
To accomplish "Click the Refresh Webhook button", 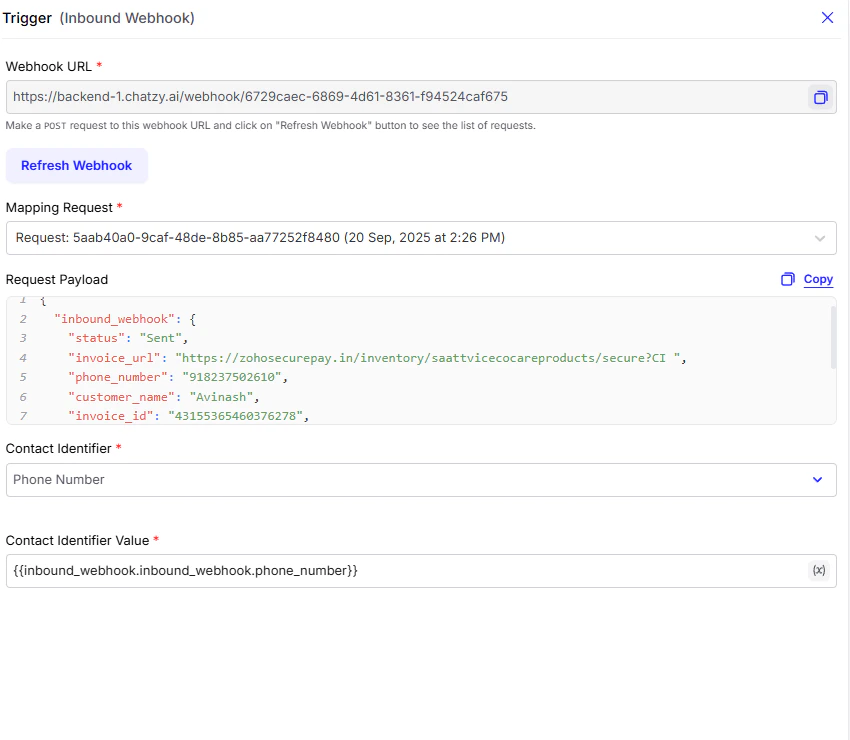I will click(76, 165).
